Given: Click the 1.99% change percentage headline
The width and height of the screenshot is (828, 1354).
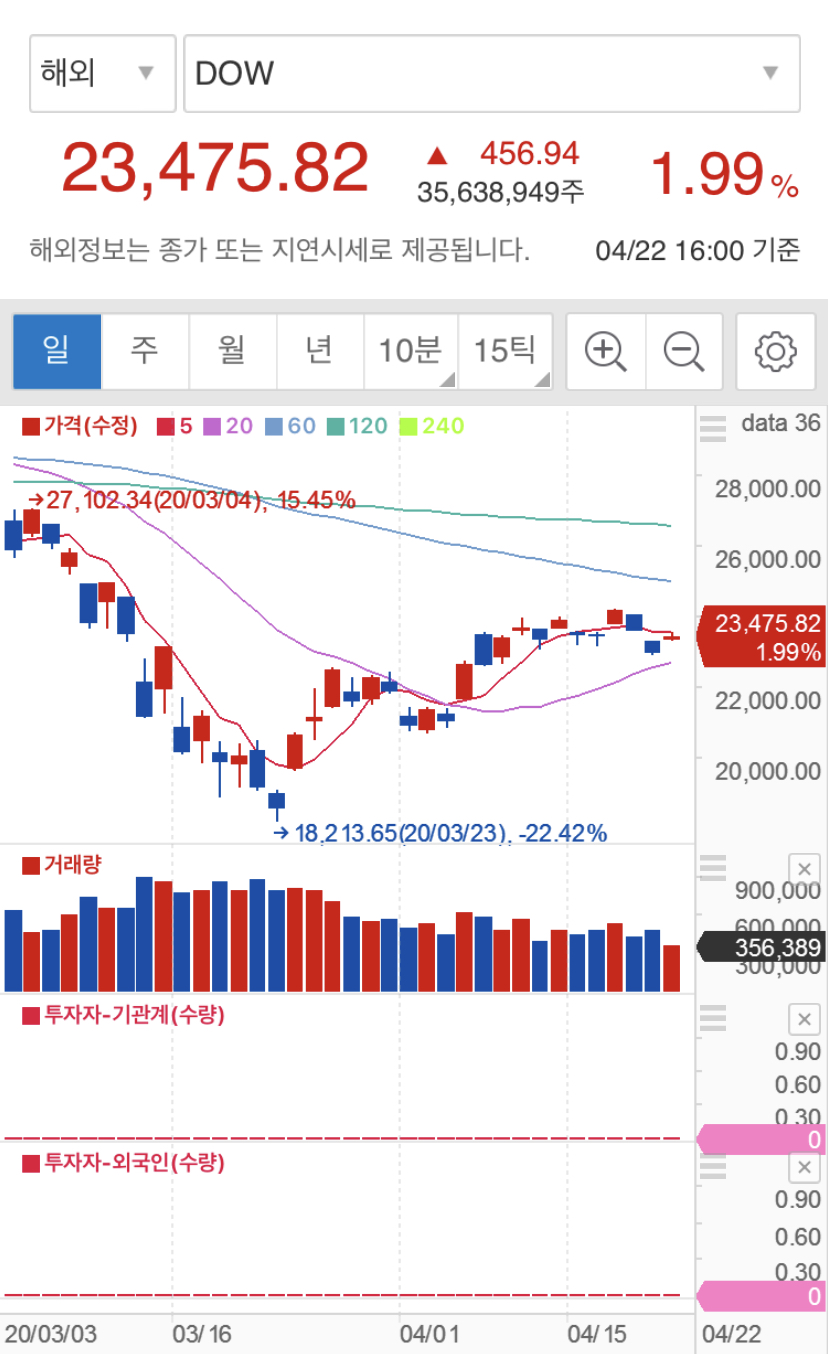Looking at the screenshot, I should 725,173.
